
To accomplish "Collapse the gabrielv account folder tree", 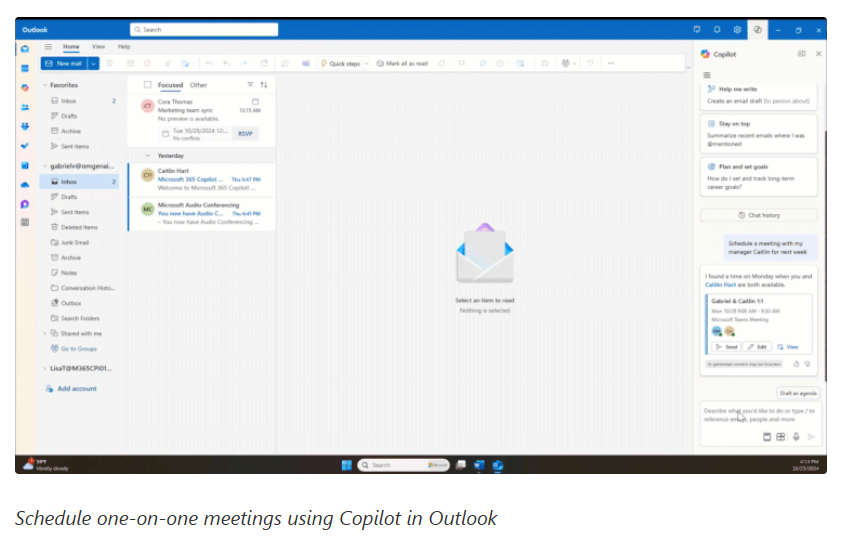I will click(45, 166).
